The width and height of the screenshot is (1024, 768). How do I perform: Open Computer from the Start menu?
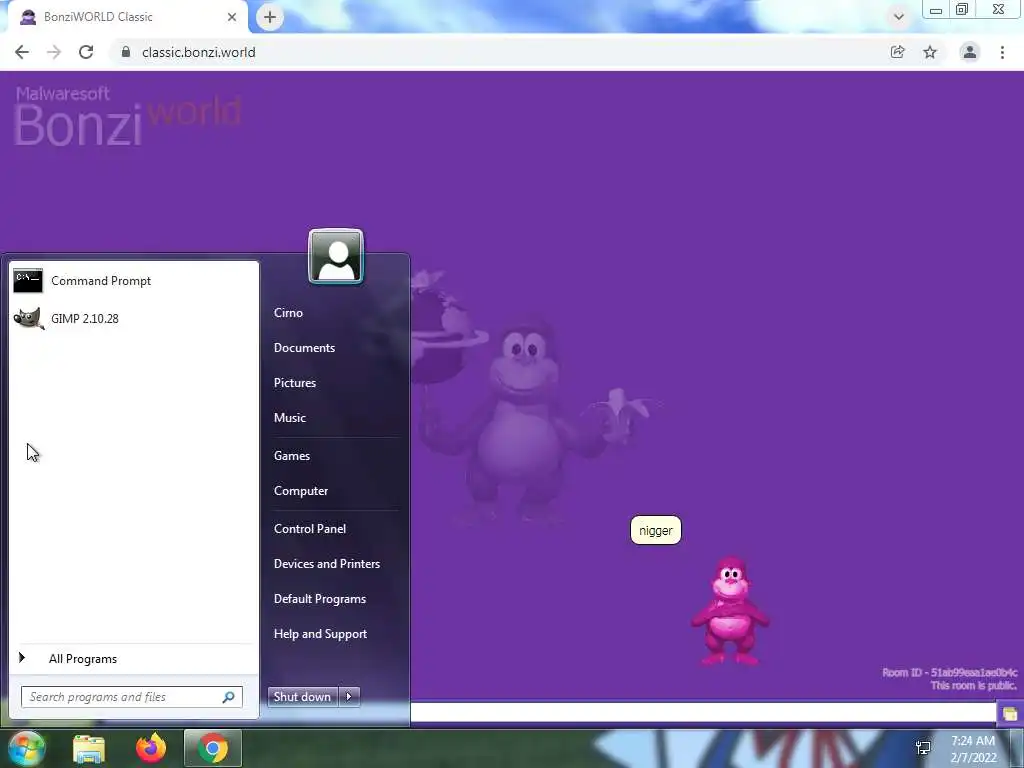[300, 491]
